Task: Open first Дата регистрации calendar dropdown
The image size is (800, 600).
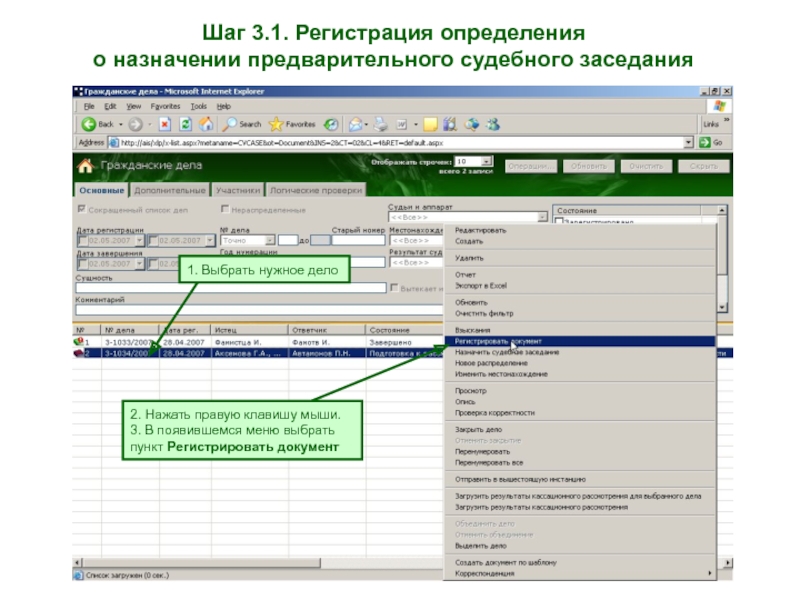Action: (x=139, y=240)
